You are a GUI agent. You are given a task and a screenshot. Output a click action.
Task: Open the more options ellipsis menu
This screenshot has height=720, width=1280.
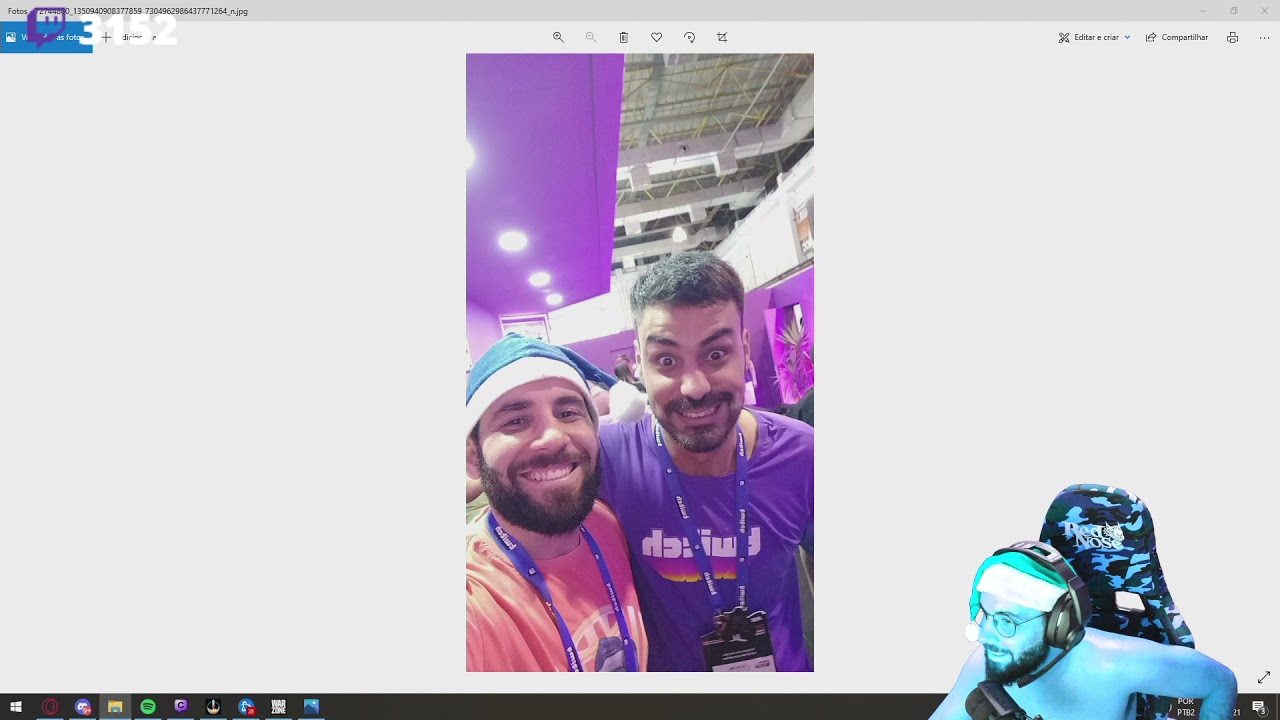coord(1264,37)
